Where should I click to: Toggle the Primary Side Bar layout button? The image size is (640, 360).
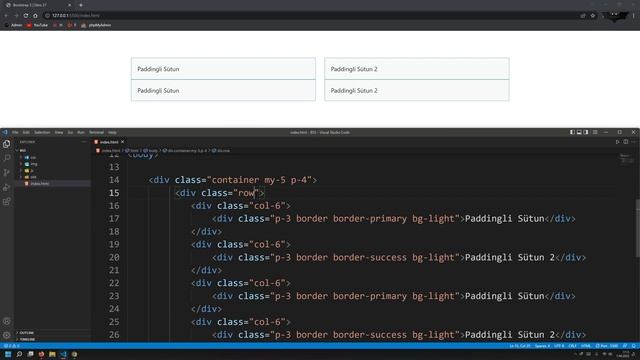(572, 132)
